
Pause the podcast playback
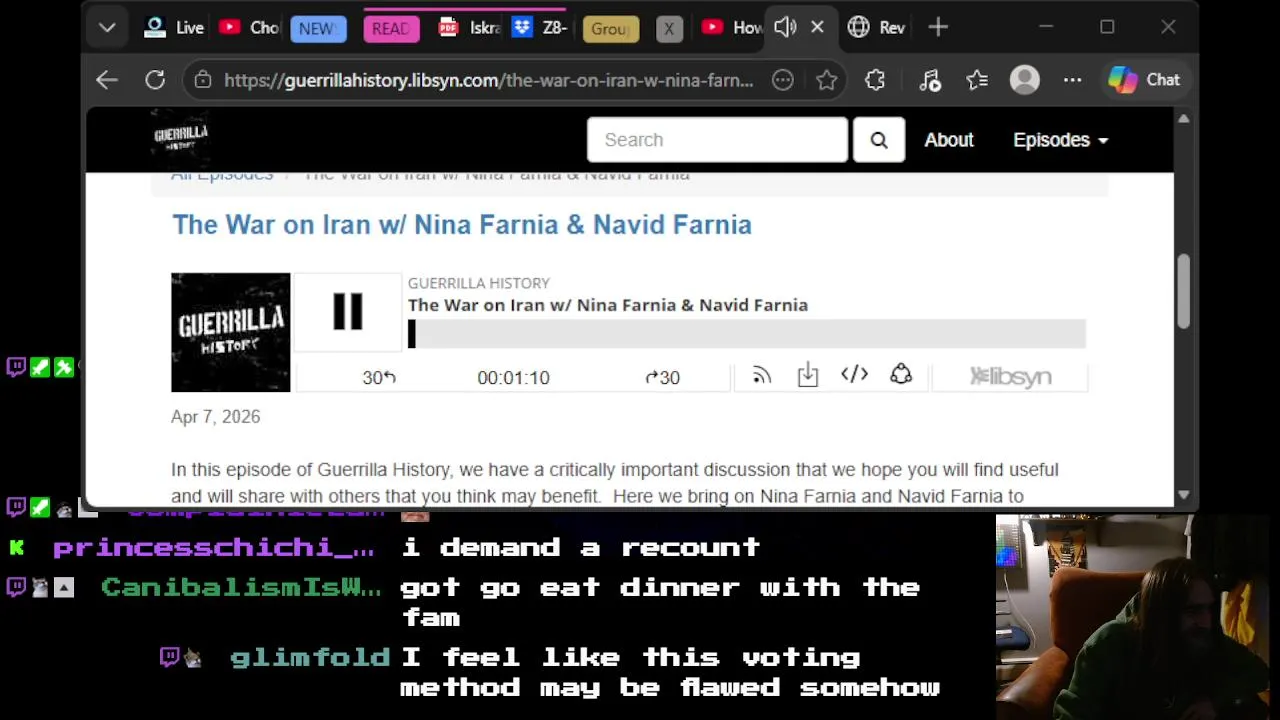(347, 312)
